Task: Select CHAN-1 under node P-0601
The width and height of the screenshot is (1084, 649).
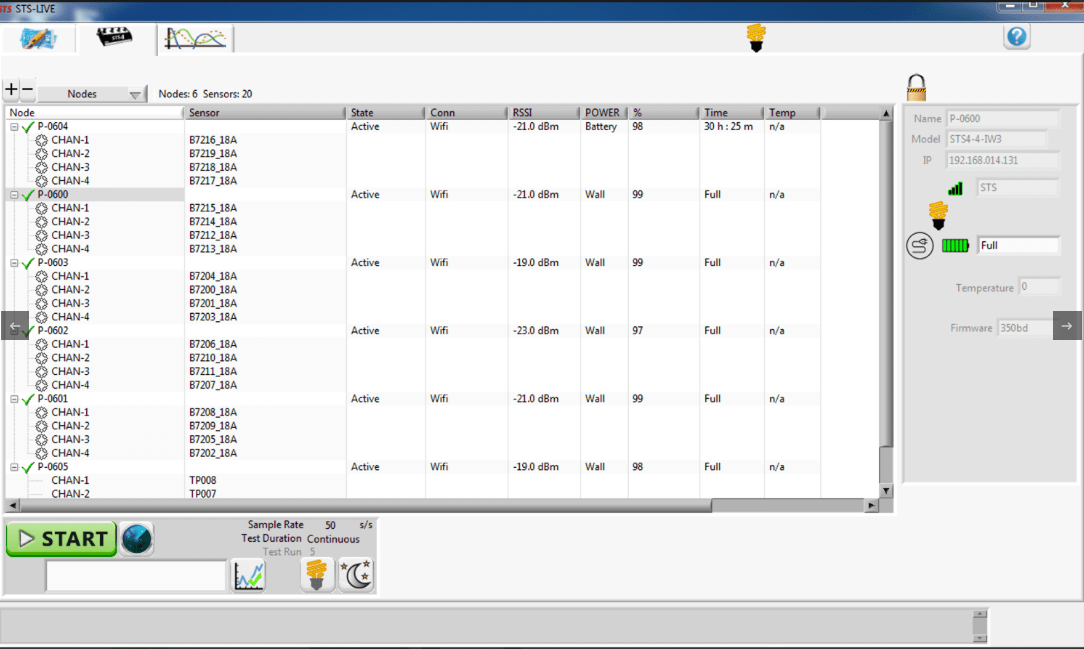Action: tap(70, 412)
